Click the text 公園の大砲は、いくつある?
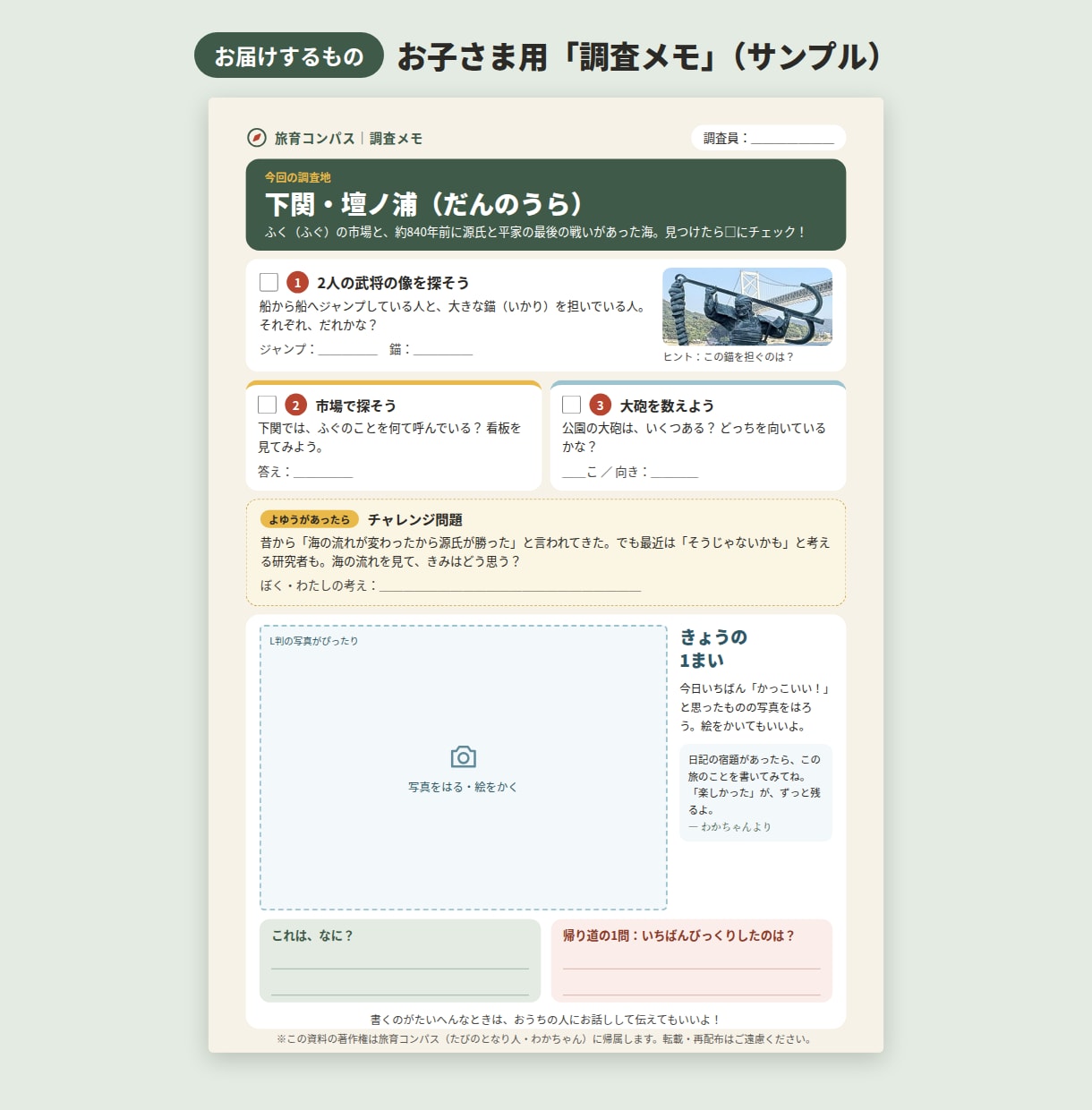Viewport: 1092px width, 1110px height. (694, 437)
